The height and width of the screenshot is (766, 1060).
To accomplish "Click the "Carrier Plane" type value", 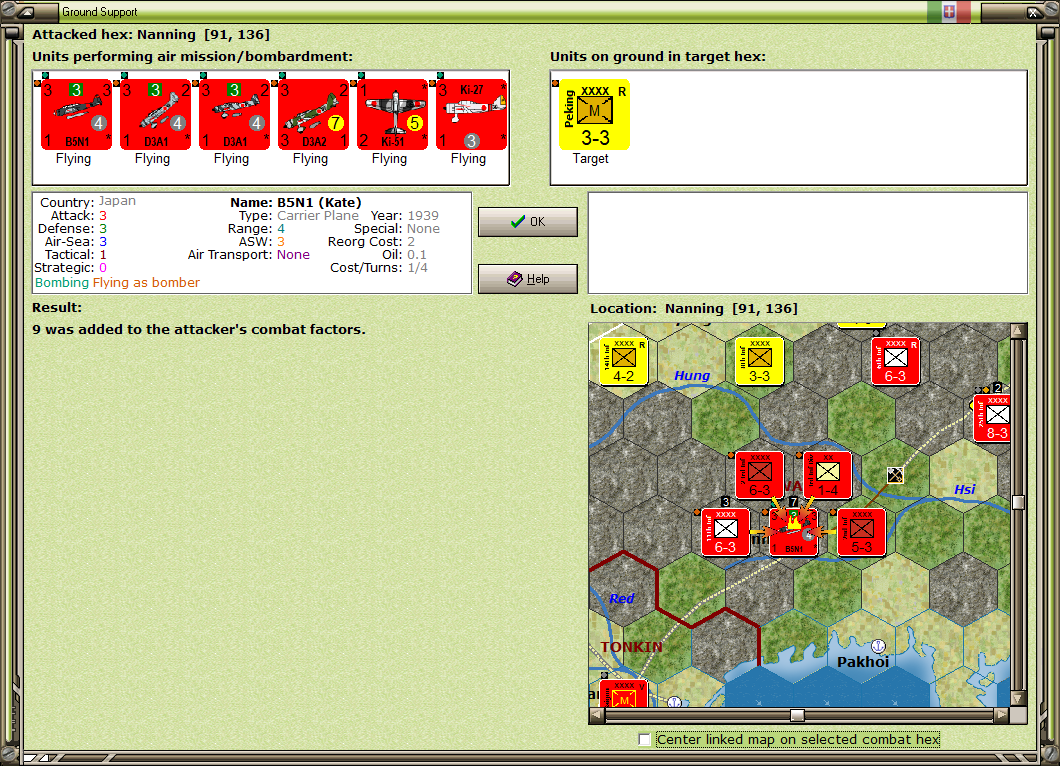I will pyautogui.click(x=318, y=216).
